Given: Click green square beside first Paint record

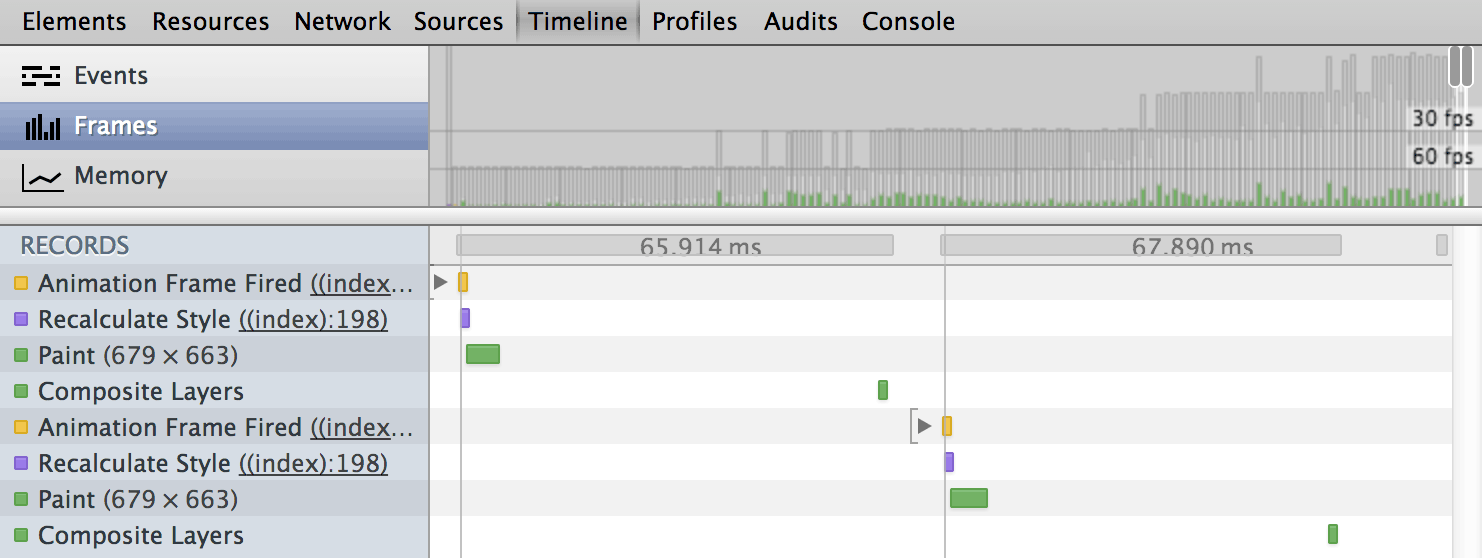Looking at the screenshot, I should point(21,356).
